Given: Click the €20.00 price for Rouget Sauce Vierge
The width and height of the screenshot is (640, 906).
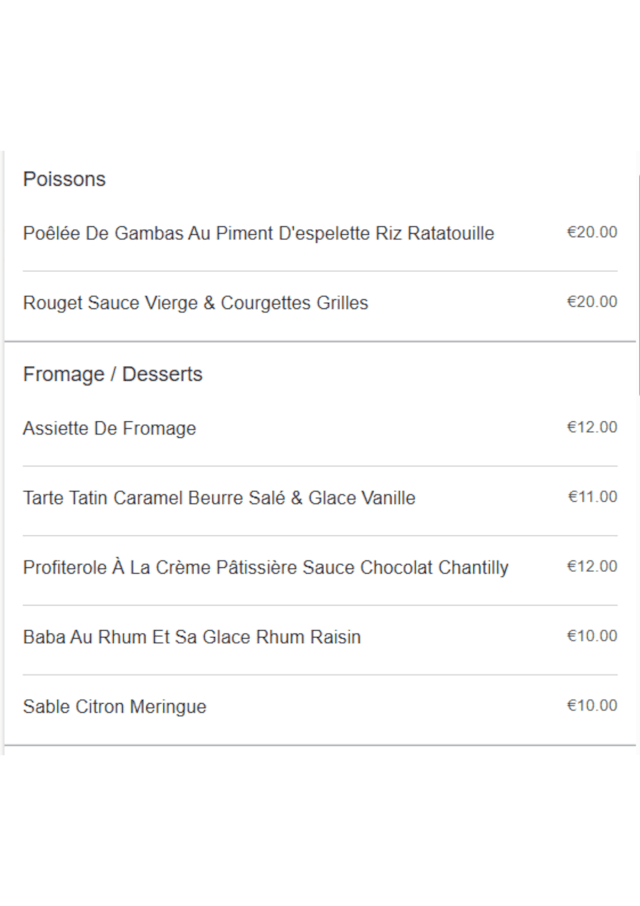Looking at the screenshot, I should (592, 301).
